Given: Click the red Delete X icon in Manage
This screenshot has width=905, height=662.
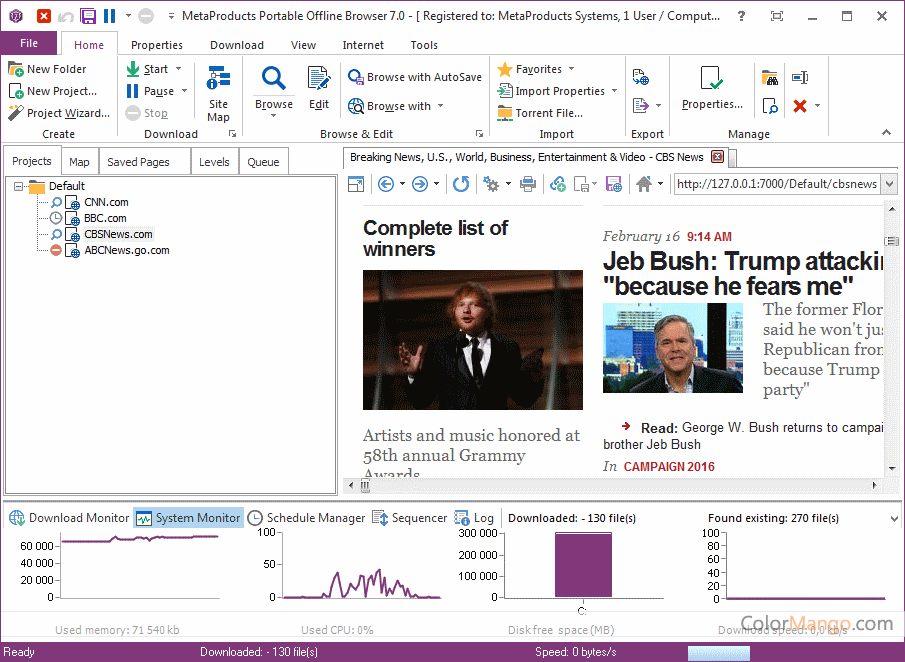Looking at the screenshot, I should pyautogui.click(x=799, y=105).
